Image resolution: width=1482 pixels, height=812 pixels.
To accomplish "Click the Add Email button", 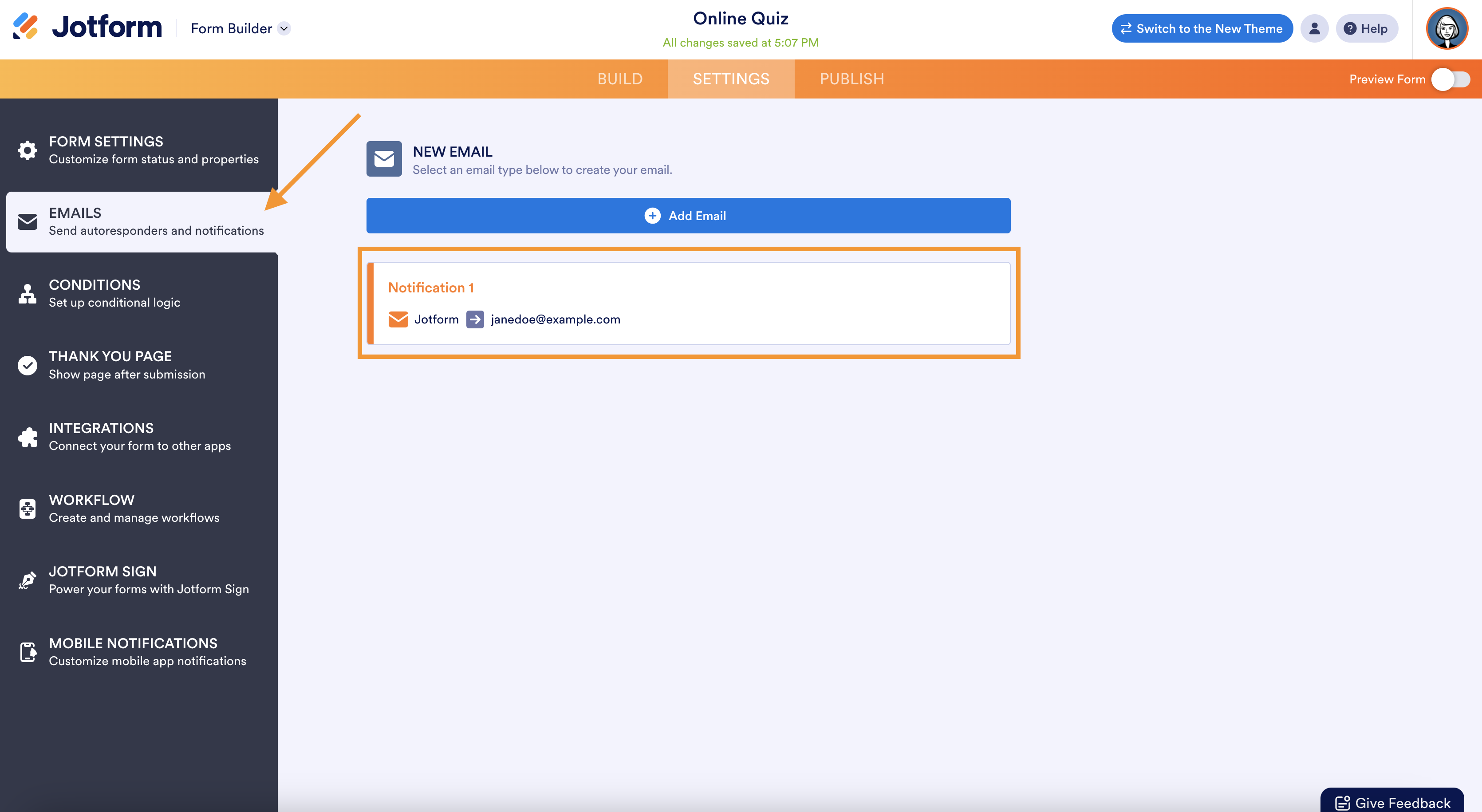I will coord(688,216).
